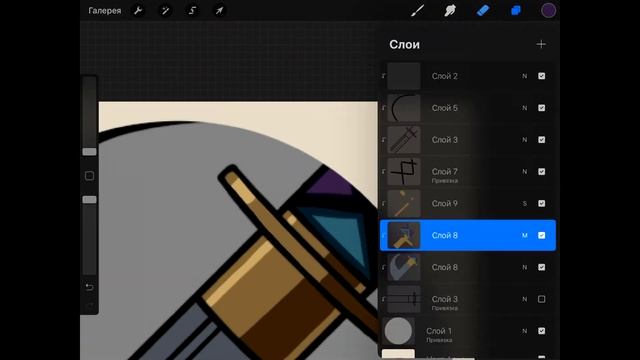Add a new layer with plus icon
Screen dimensions: 640x360
(541, 44)
